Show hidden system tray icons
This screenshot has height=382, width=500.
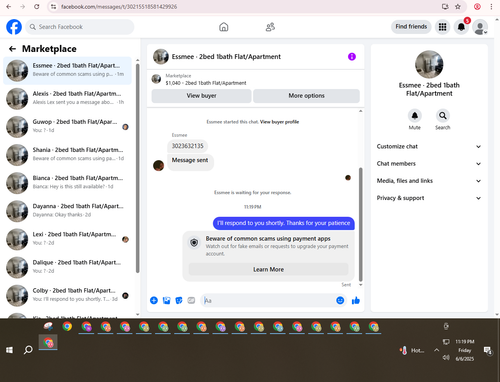coord(436,350)
